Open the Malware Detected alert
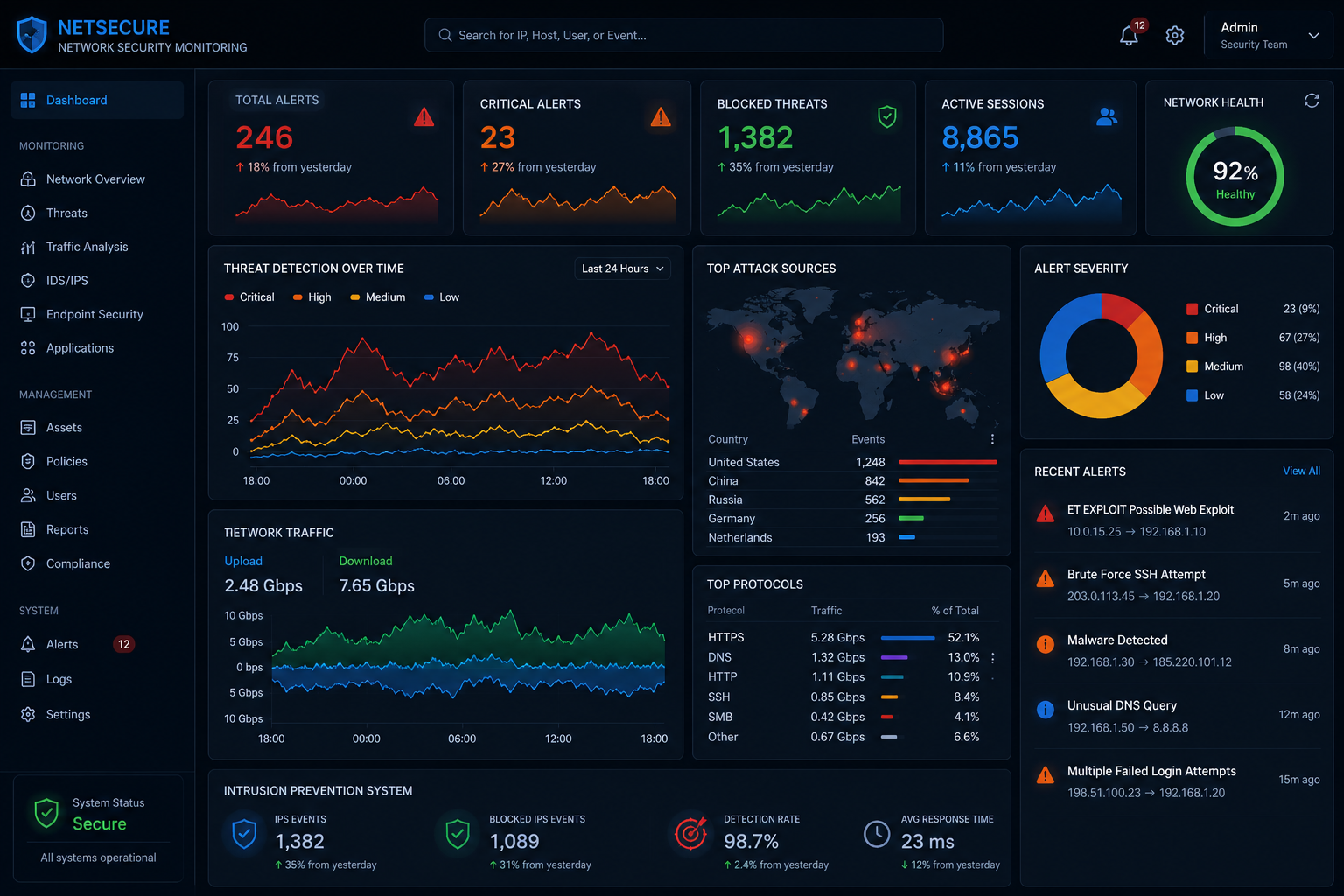 (x=1177, y=651)
